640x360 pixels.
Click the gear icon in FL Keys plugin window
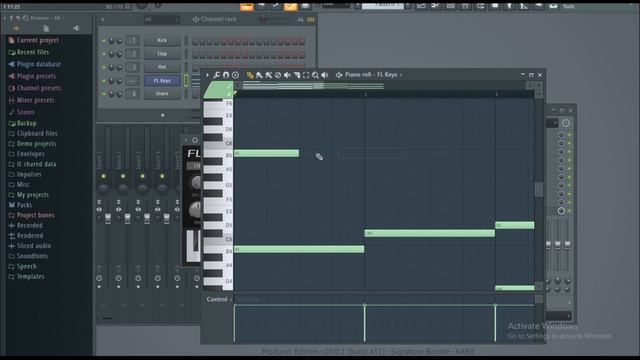click(x=195, y=140)
